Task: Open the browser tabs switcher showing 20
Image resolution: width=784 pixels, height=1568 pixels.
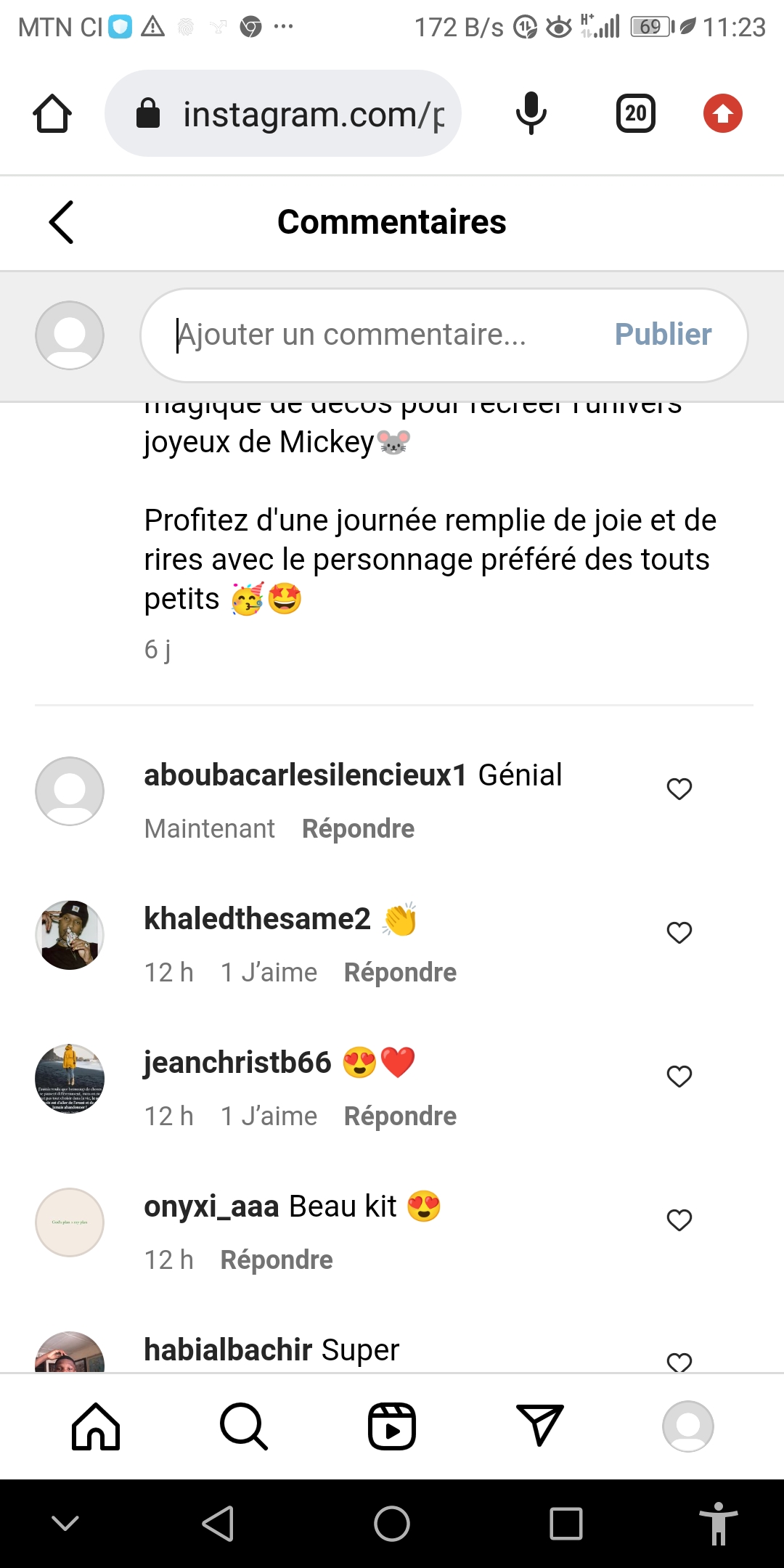Action: pyautogui.click(x=635, y=114)
